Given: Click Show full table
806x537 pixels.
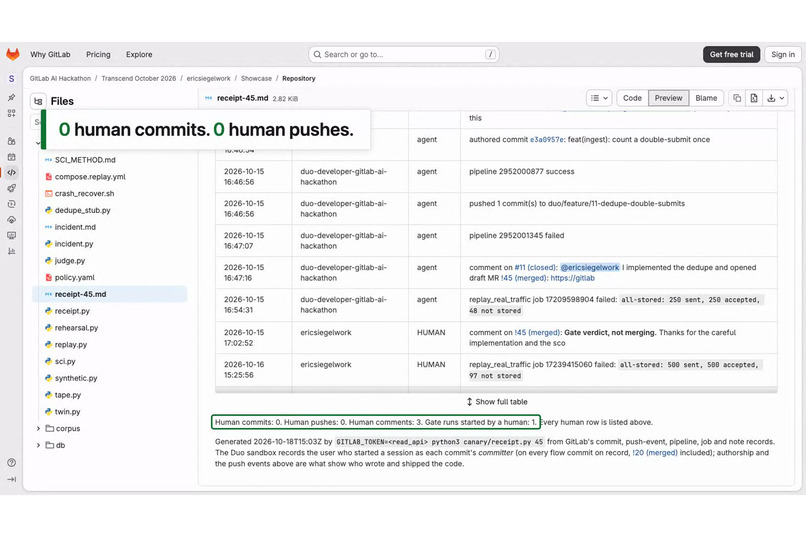Looking at the screenshot, I should [x=501, y=402].
